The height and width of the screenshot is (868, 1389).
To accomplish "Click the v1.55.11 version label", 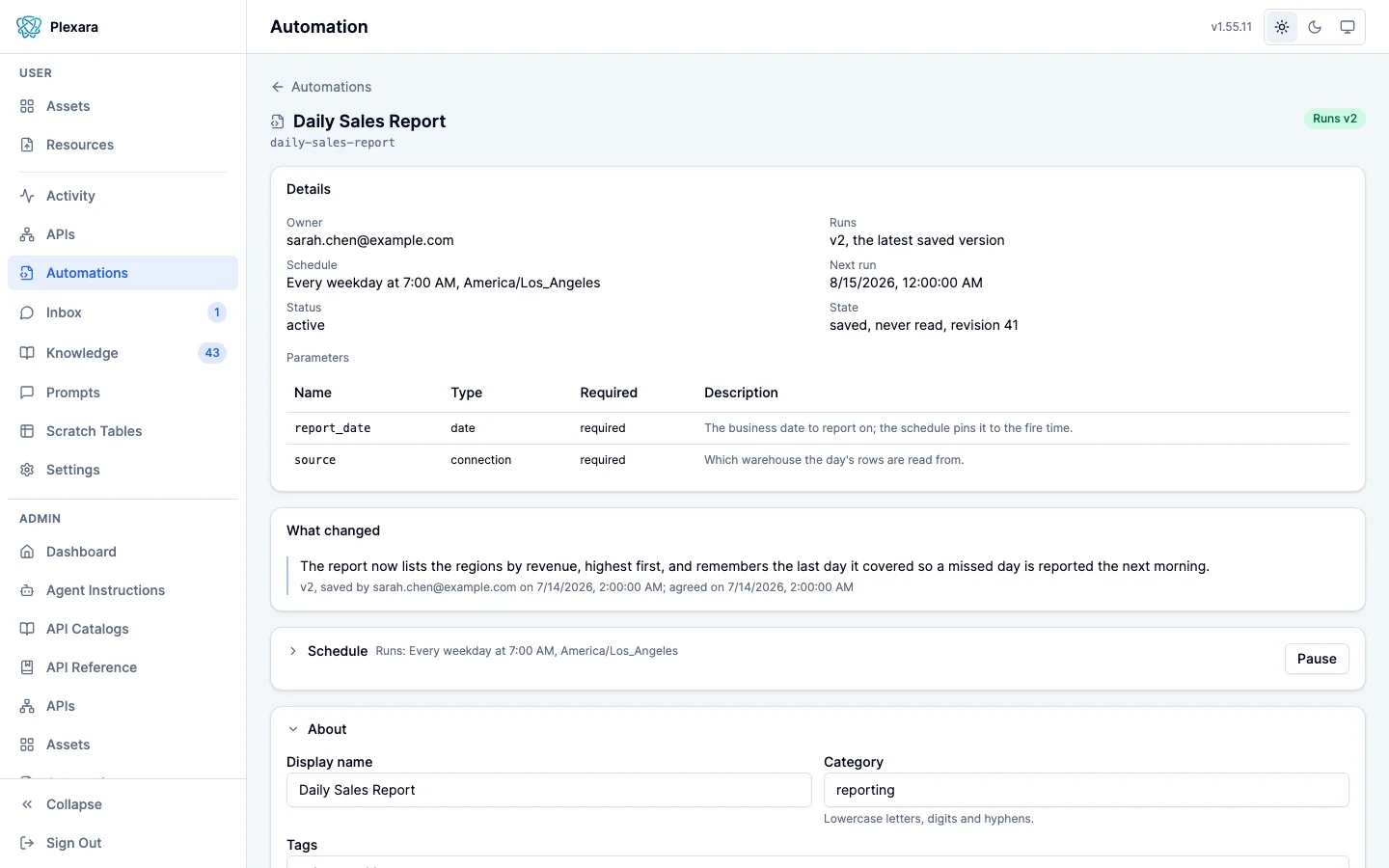I will click(x=1232, y=27).
